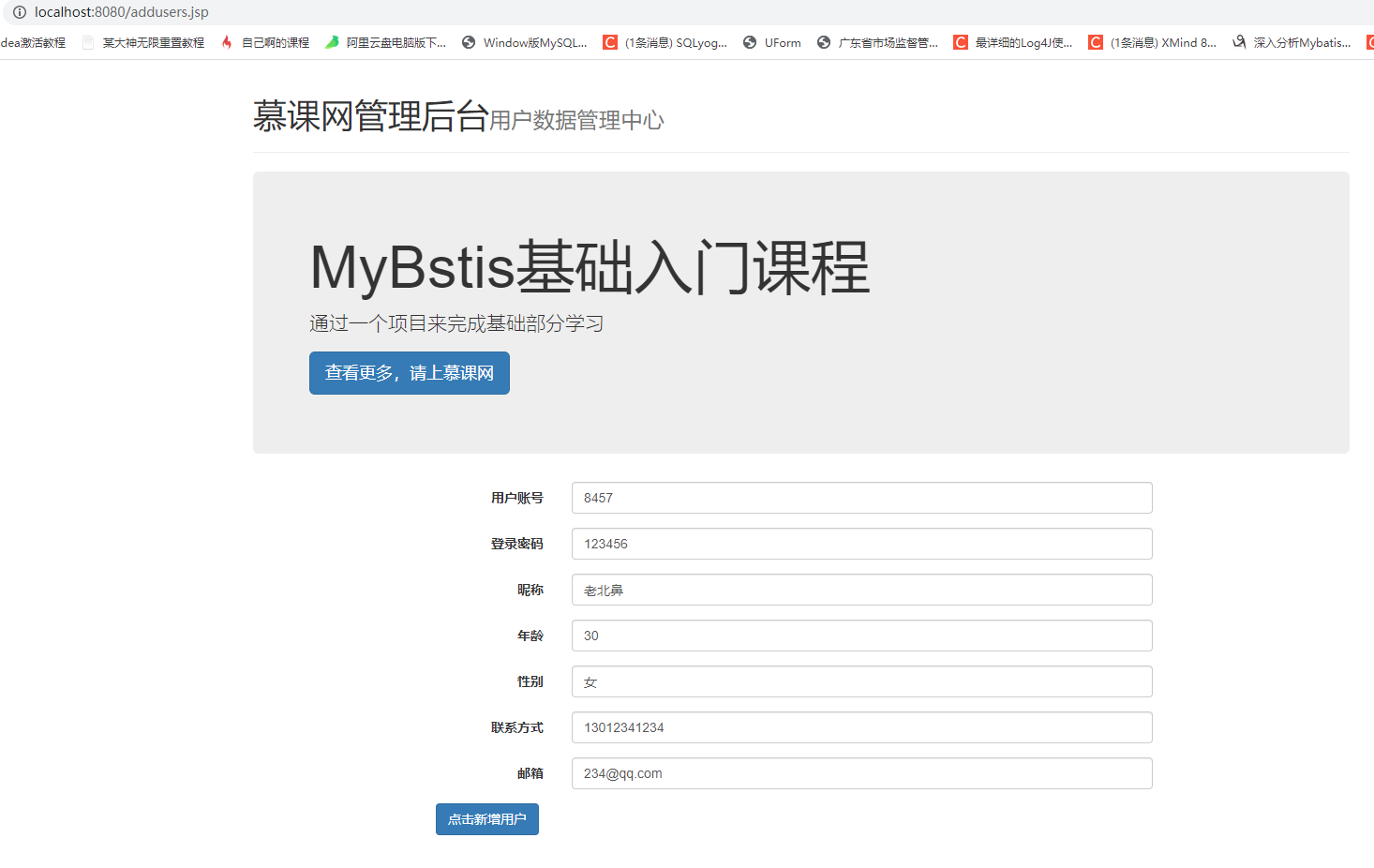Open the 自己啊的课程 bookmark
This screenshot has height=868, width=1374.
click(265, 42)
